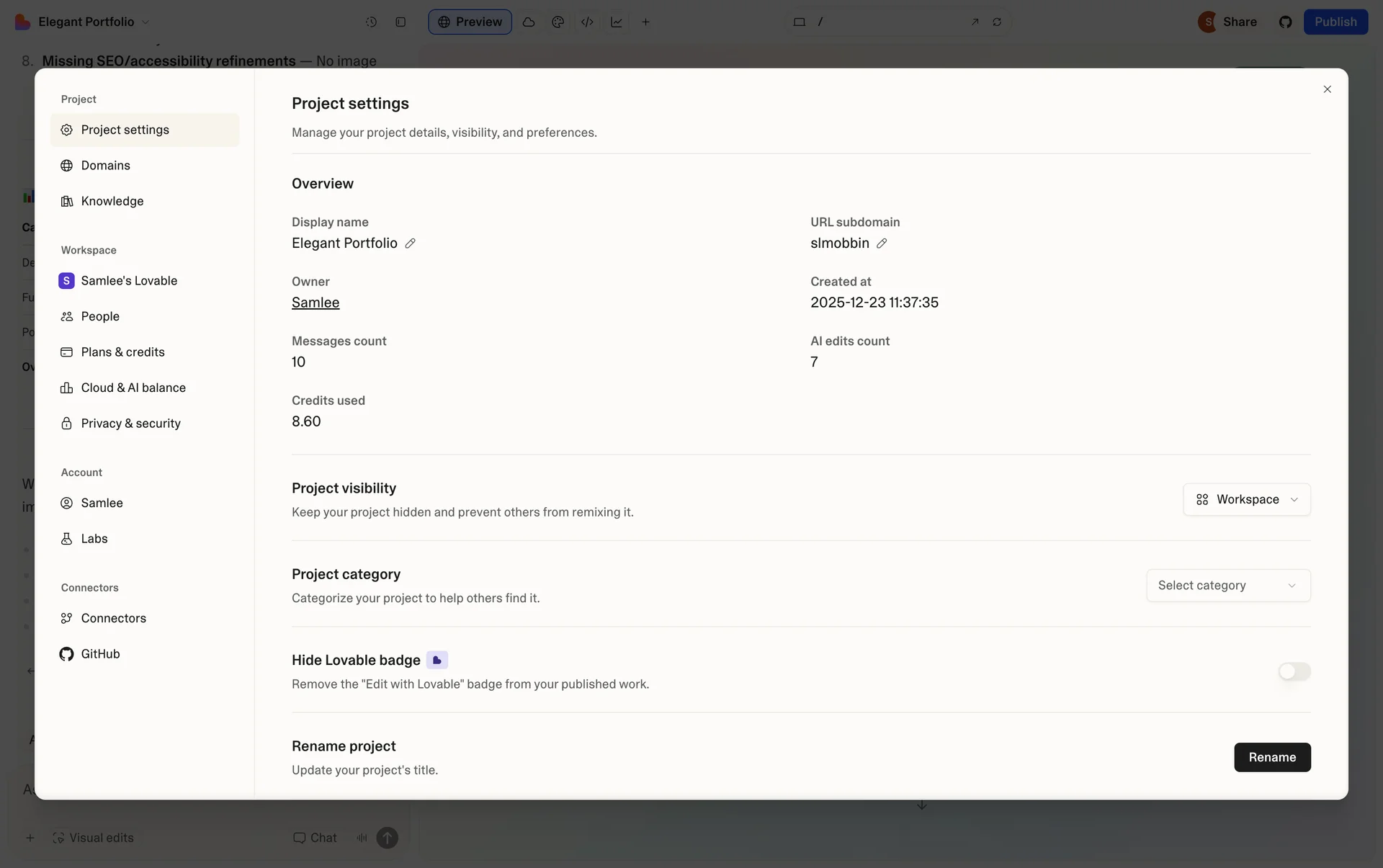Click the history clock icon in the top bar

371,22
